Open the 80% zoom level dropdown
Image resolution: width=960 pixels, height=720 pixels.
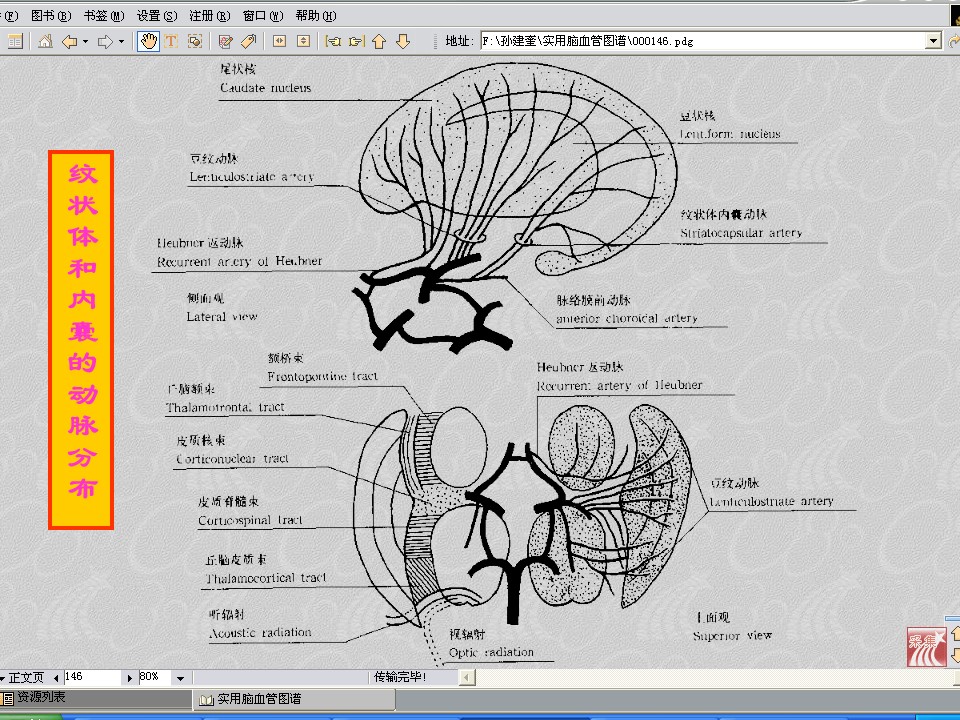[x=180, y=678]
